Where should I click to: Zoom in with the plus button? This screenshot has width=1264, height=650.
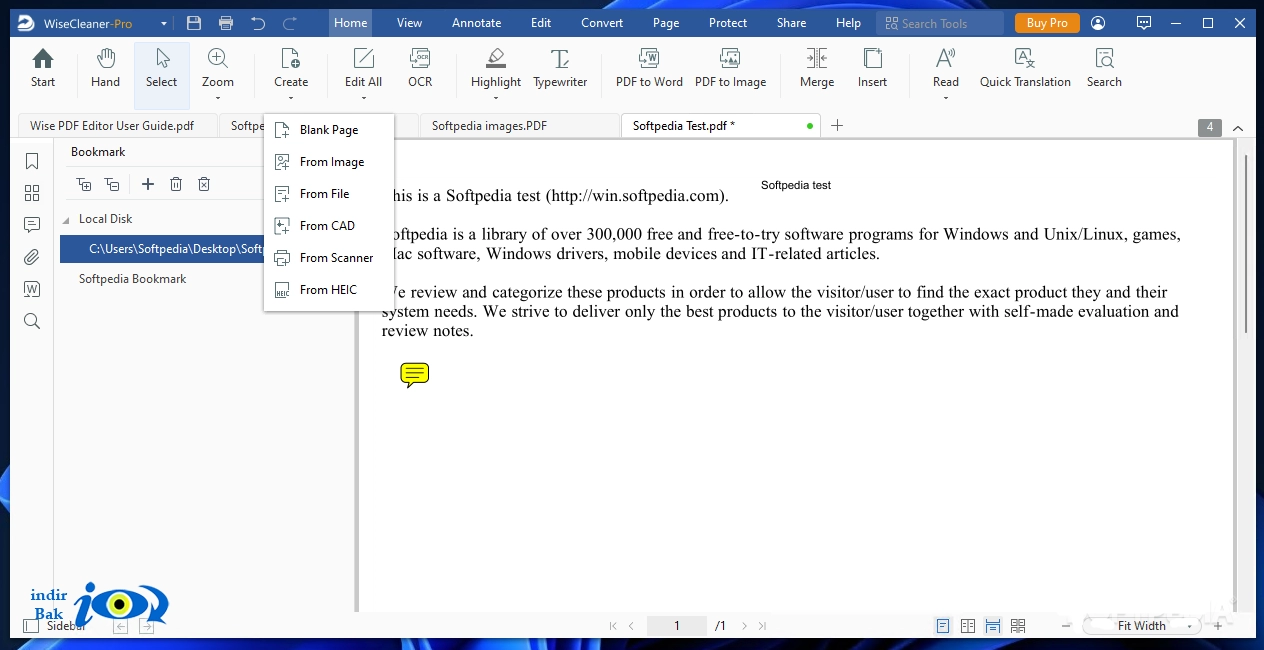1217,626
